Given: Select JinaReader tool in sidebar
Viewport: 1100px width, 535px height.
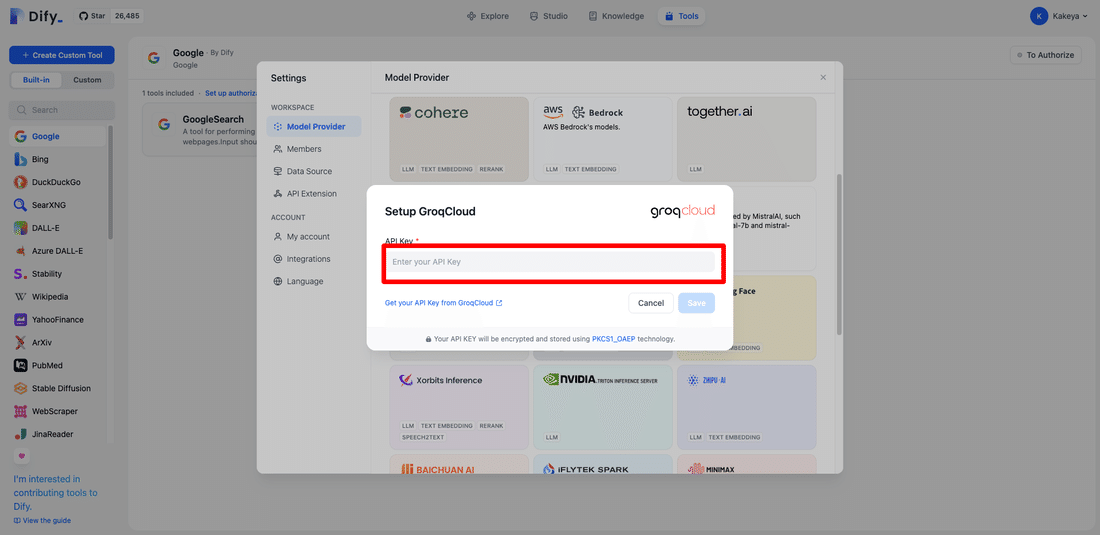Looking at the screenshot, I should [58, 435].
